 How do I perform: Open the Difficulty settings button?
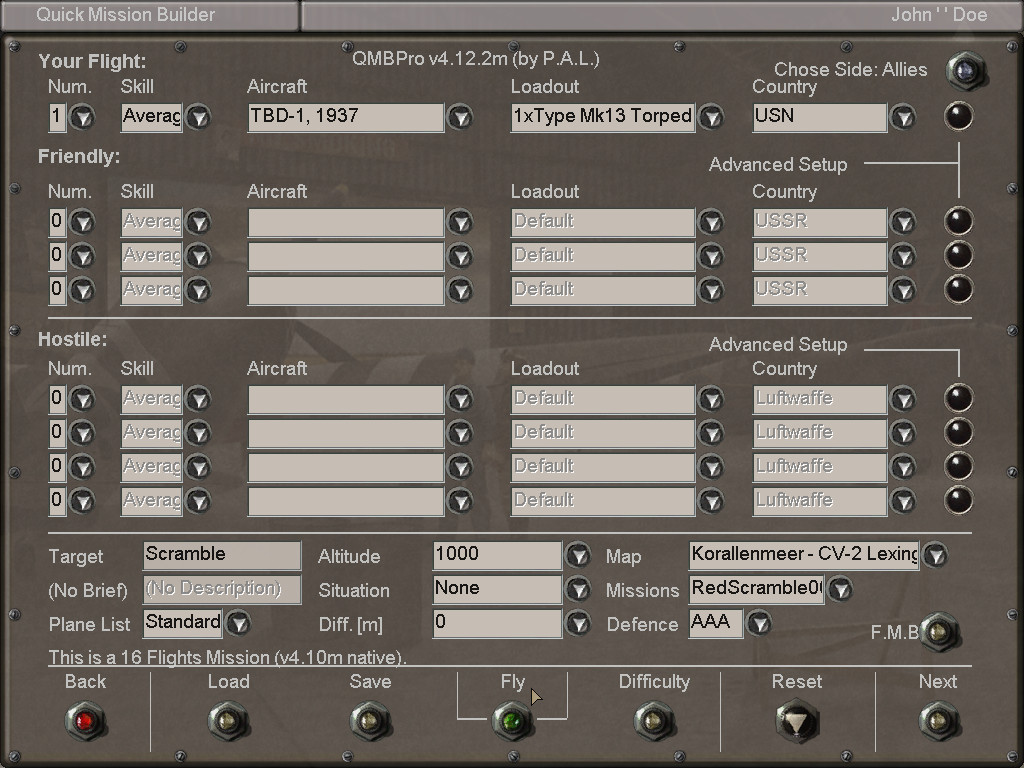click(x=654, y=721)
